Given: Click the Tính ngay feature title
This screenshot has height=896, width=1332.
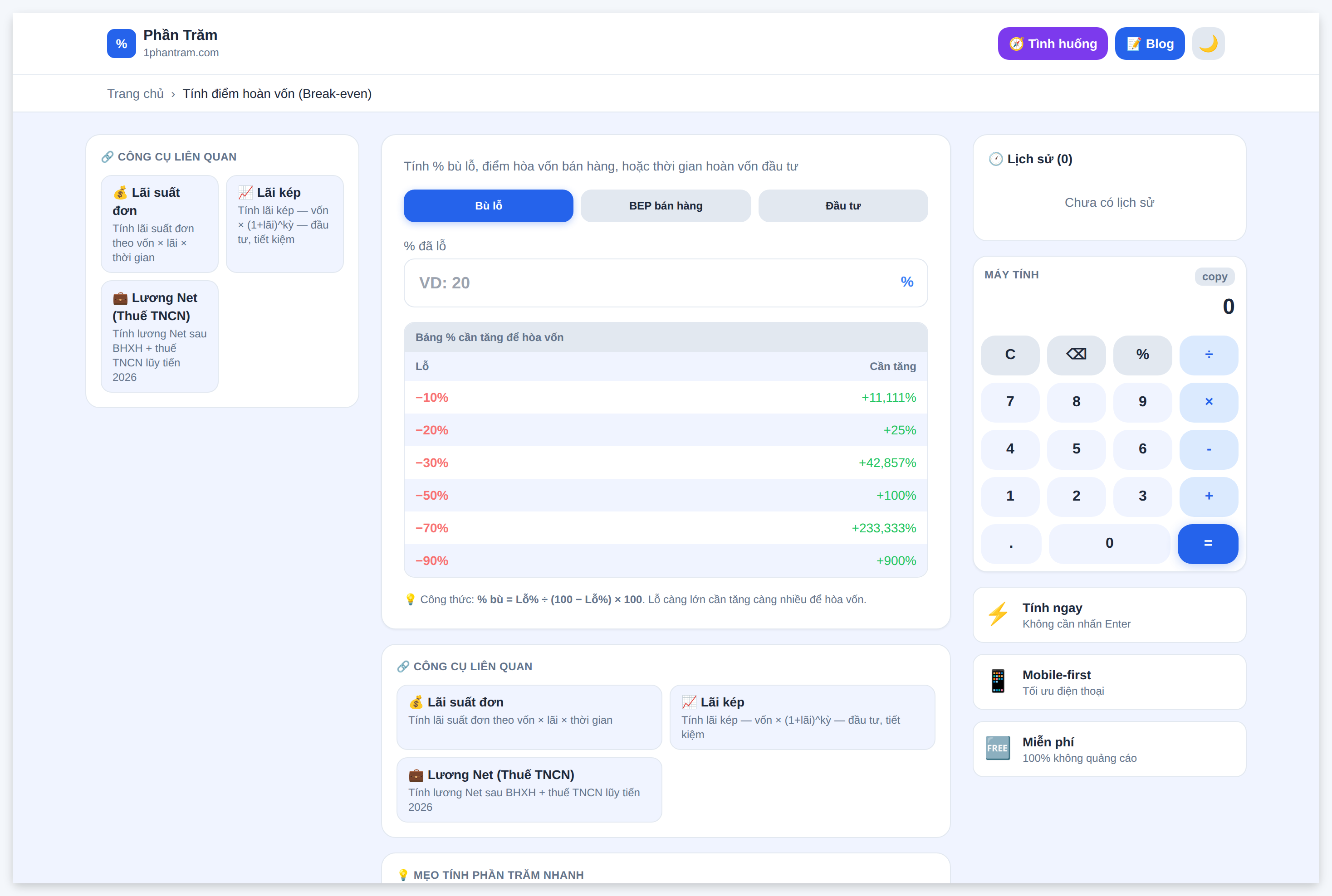Looking at the screenshot, I should [x=1052, y=608].
